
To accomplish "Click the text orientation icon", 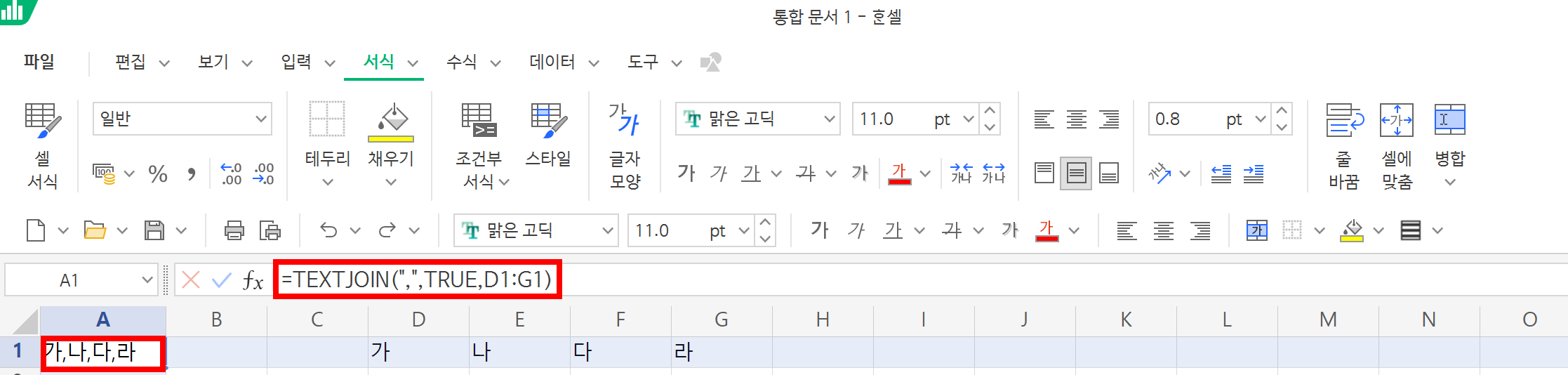I will pyautogui.click(x=1160, y=173).
